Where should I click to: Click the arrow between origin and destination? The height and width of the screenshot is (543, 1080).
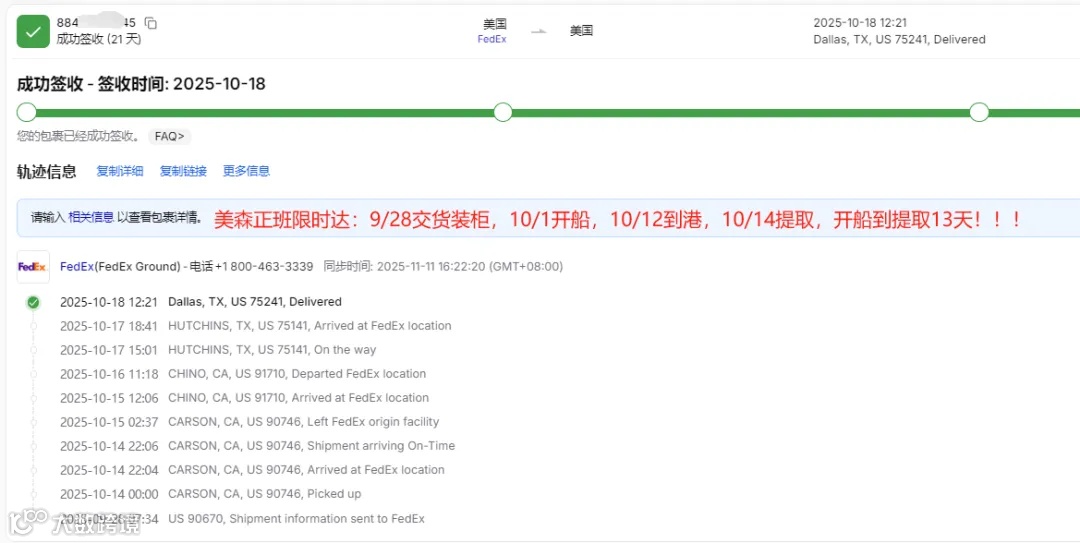tap(539, 31)
